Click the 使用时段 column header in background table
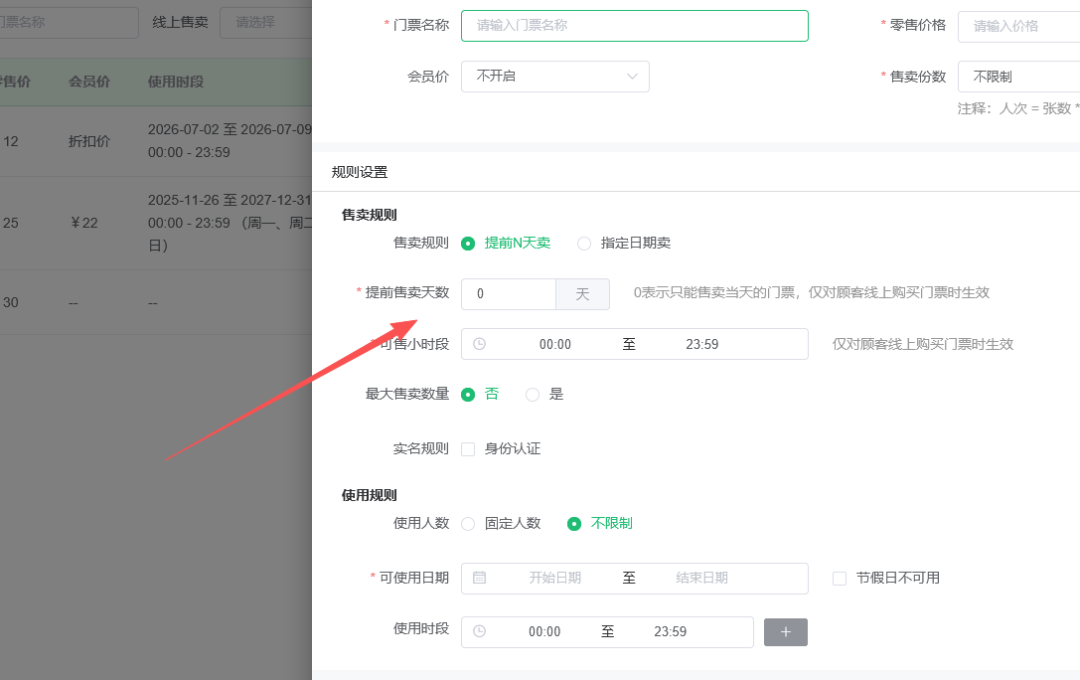Image resolution: width=1080 pixels, height=680 pixels. click(x=176, y=82)
